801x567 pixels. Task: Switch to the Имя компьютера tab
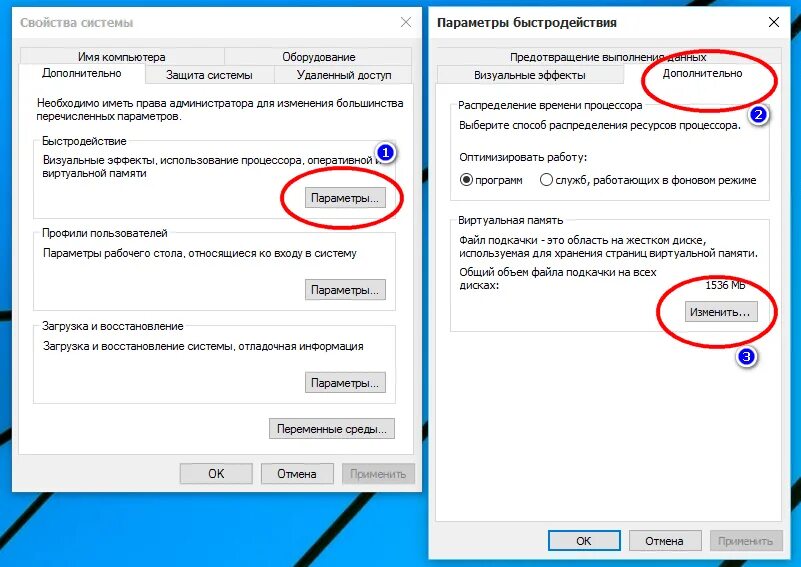(122, 57)
